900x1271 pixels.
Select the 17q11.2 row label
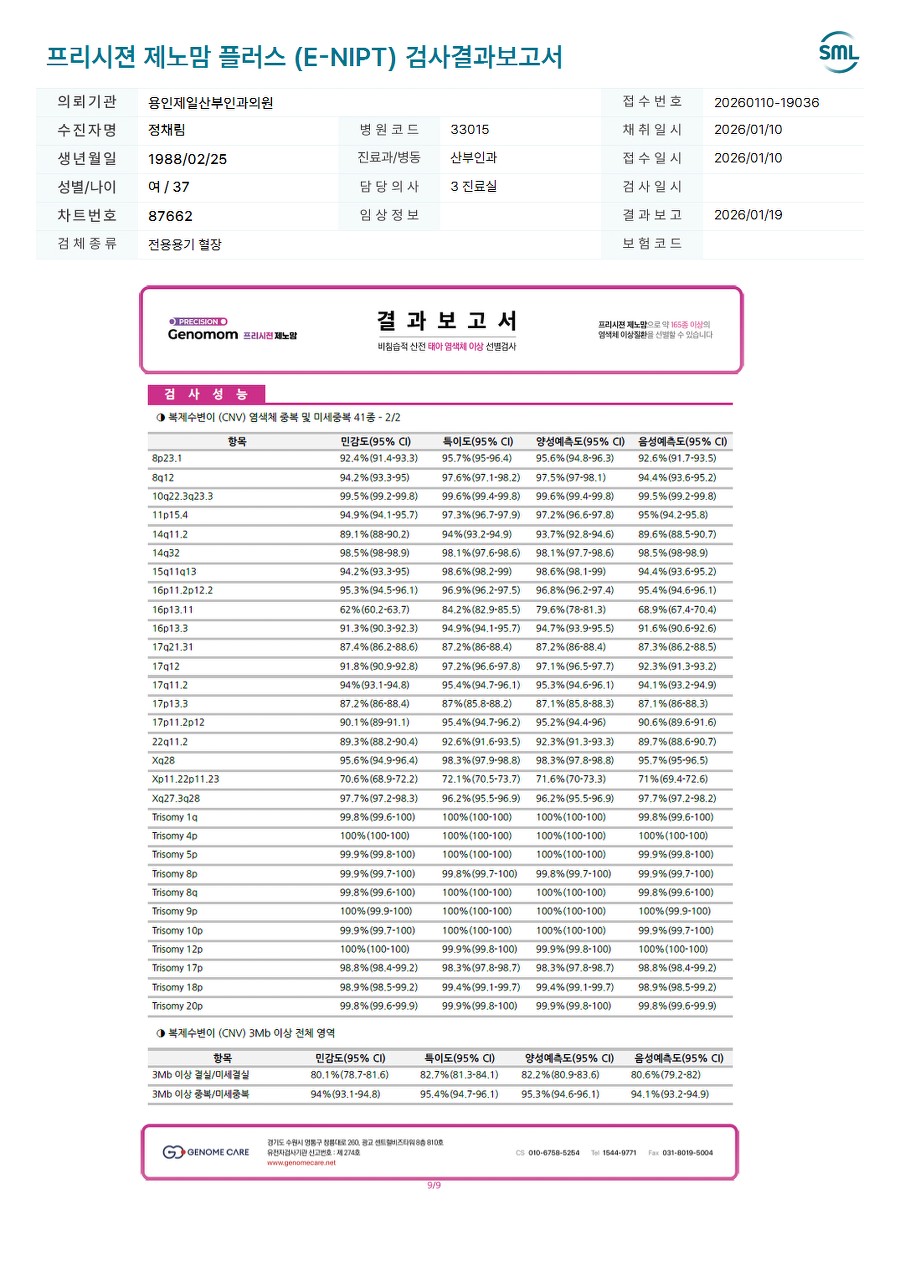(170, 685)
